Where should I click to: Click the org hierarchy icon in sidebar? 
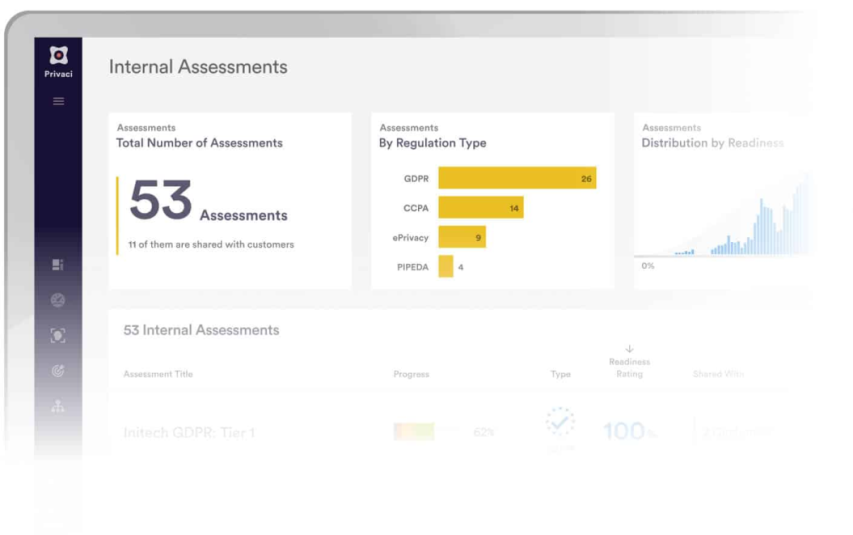58,406
